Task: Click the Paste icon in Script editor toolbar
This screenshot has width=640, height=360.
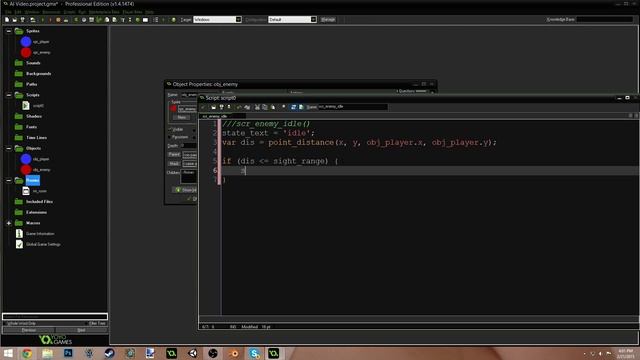Action: [x=273, y=107]
